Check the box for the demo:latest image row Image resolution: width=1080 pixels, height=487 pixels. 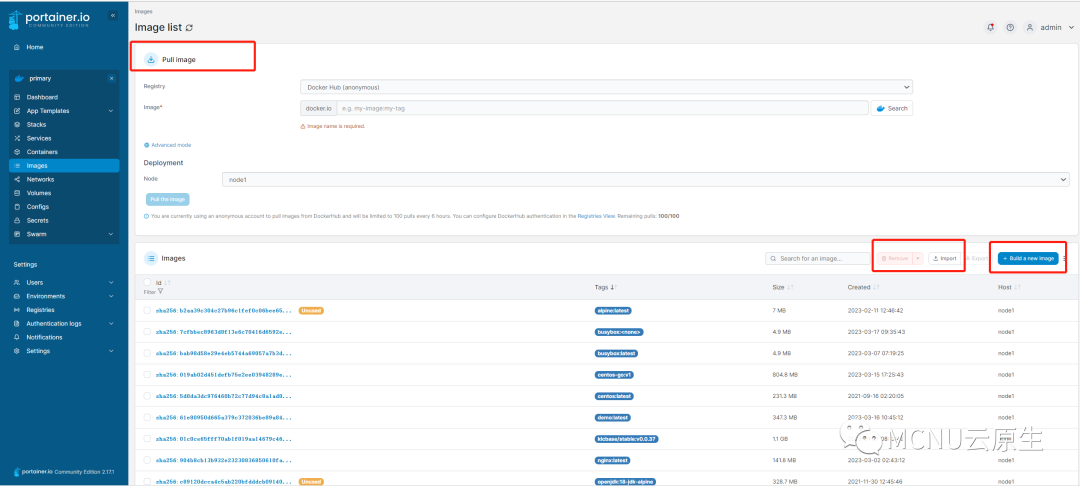(x=147, y=417)
